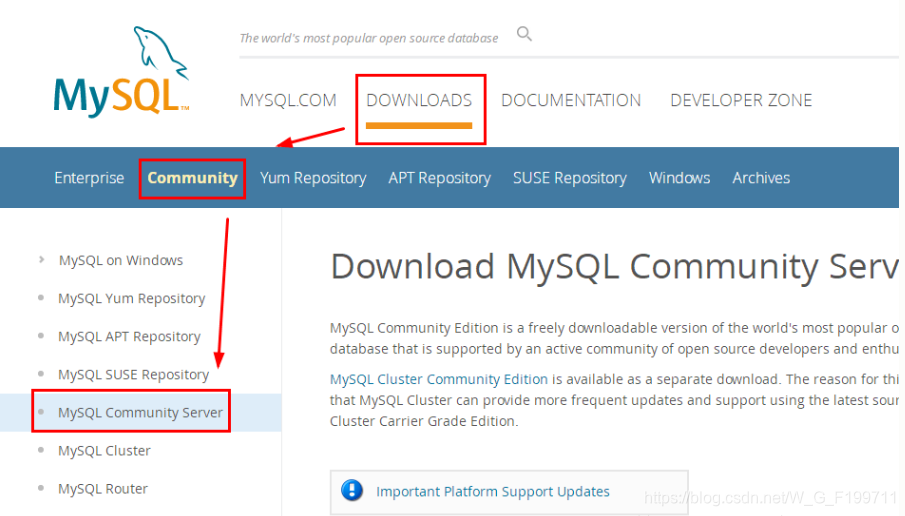The height and width of the screenshot is (516, 905).
Task: Click the Download MySQL Community Server heading
Action: pyautogui.click(x=614, y=267)
